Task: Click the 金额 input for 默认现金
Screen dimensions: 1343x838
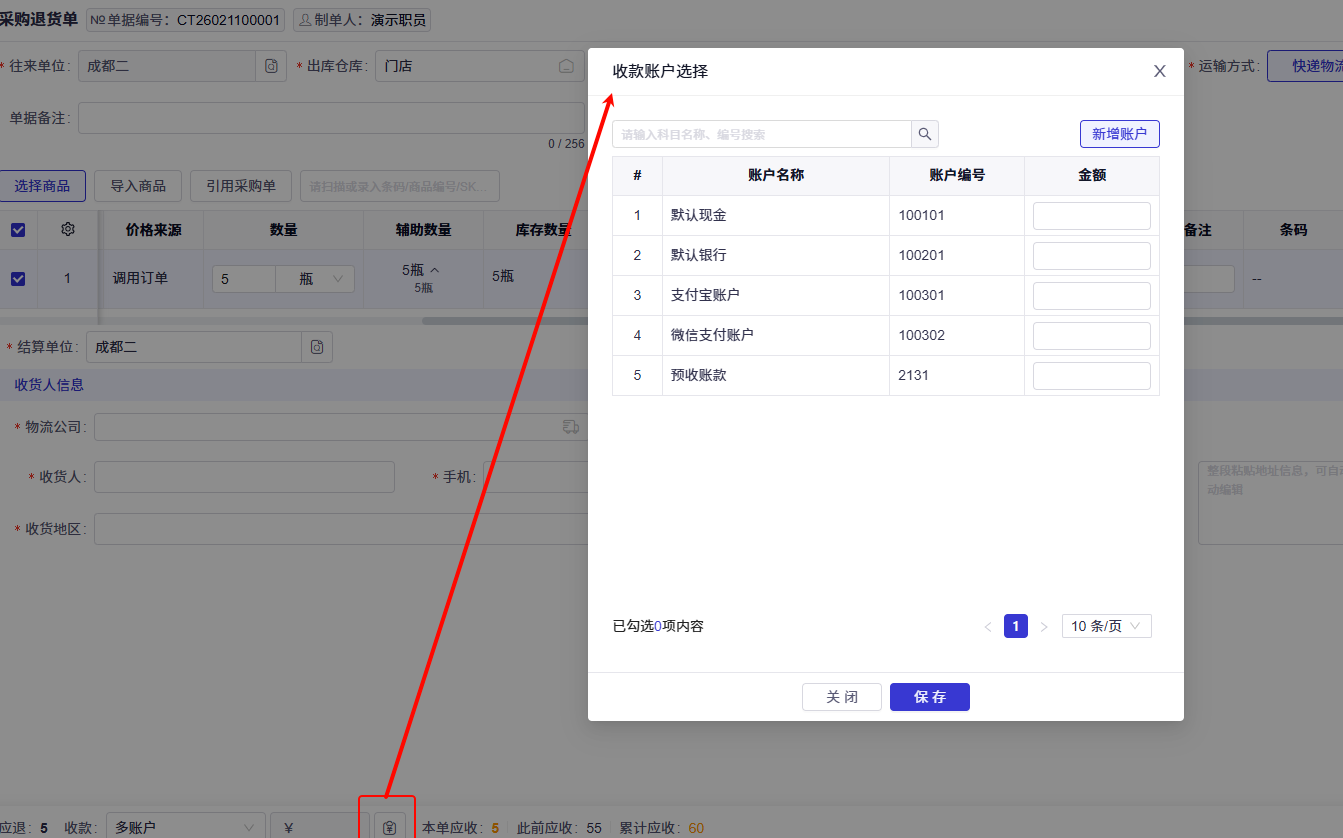Action: 1092,216
